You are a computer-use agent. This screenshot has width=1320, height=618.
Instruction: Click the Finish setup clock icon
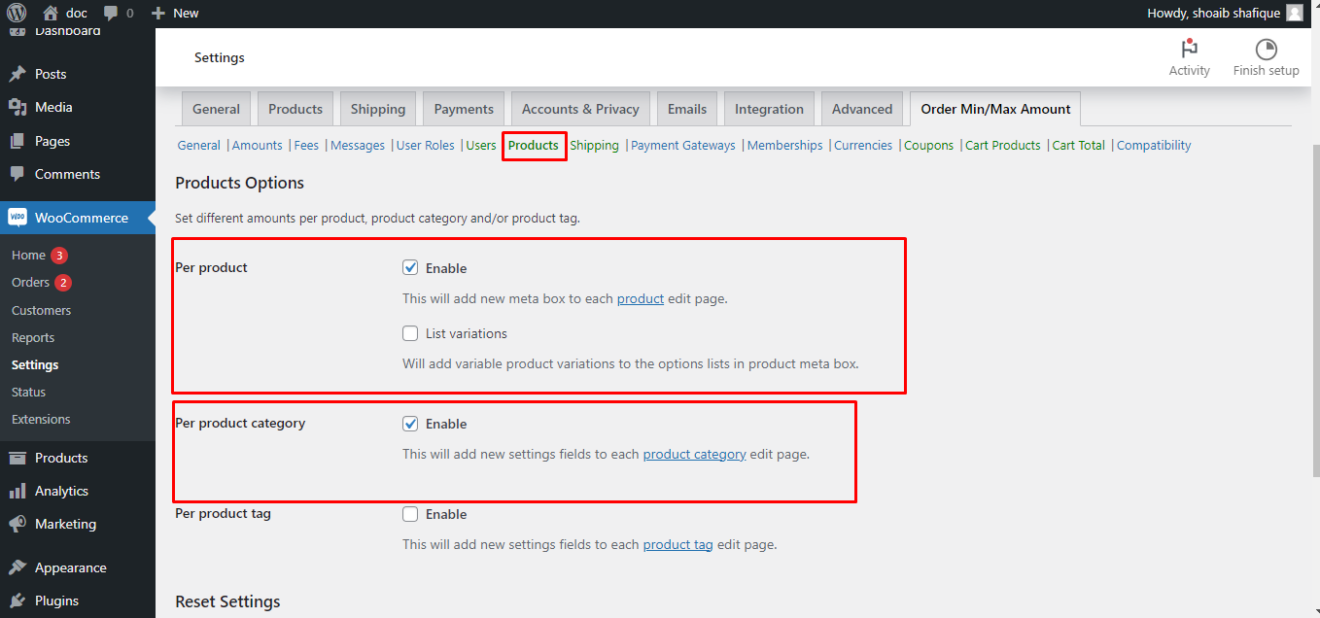pos(1265,48)
